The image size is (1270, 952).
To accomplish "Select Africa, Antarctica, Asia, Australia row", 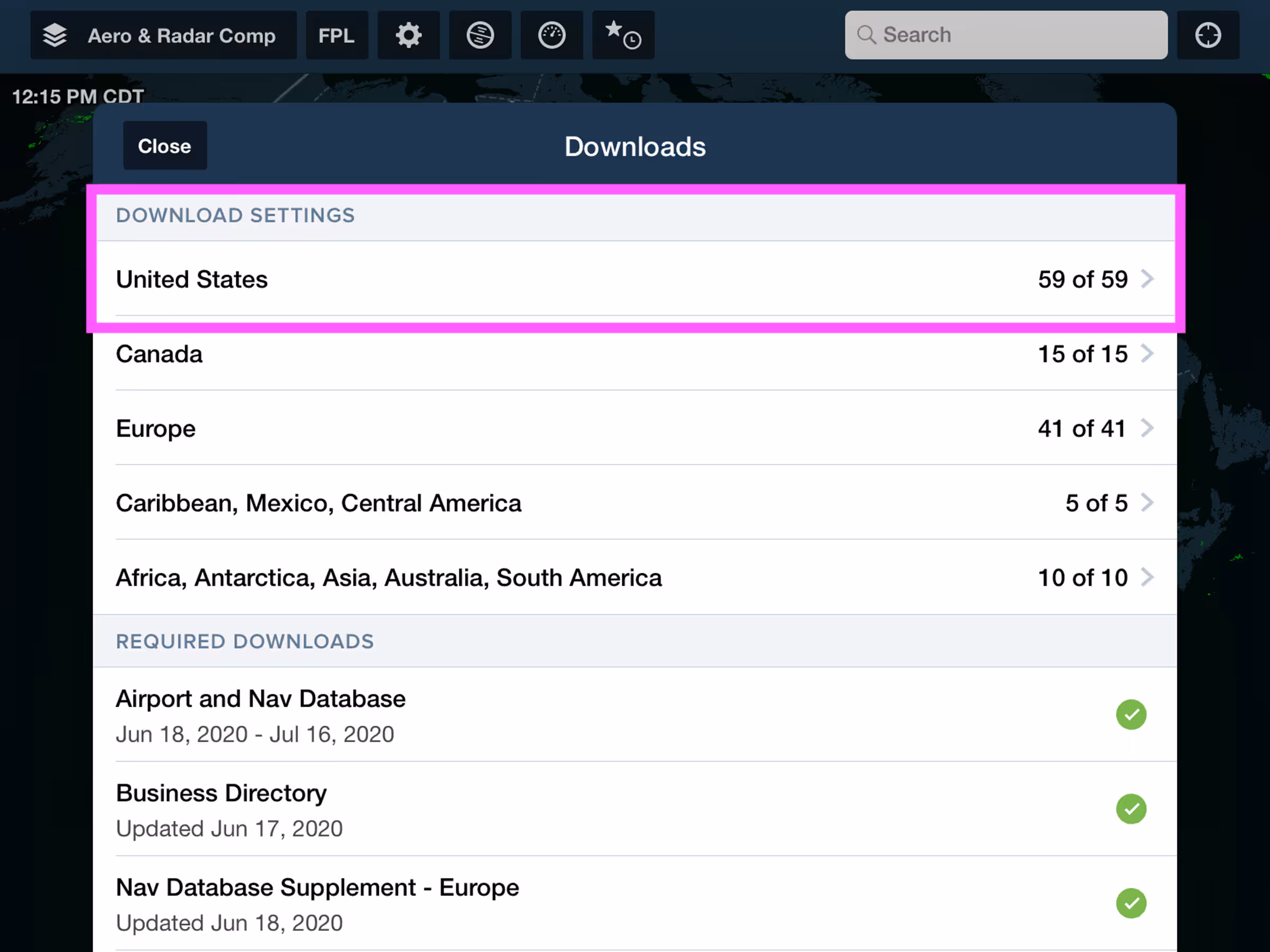I will [634, 578].
